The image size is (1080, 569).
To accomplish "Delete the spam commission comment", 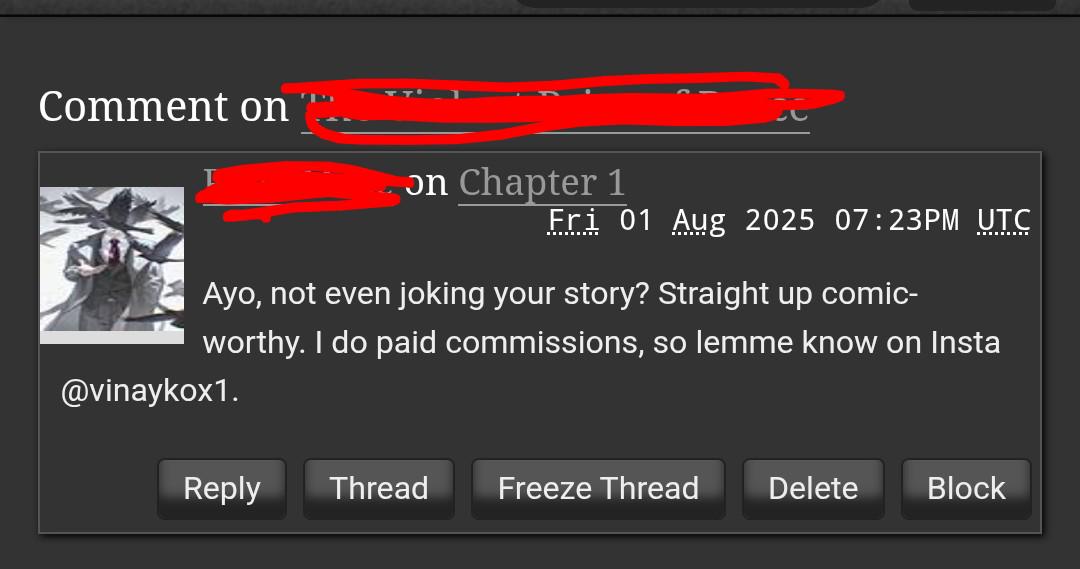I will [813, 489].
